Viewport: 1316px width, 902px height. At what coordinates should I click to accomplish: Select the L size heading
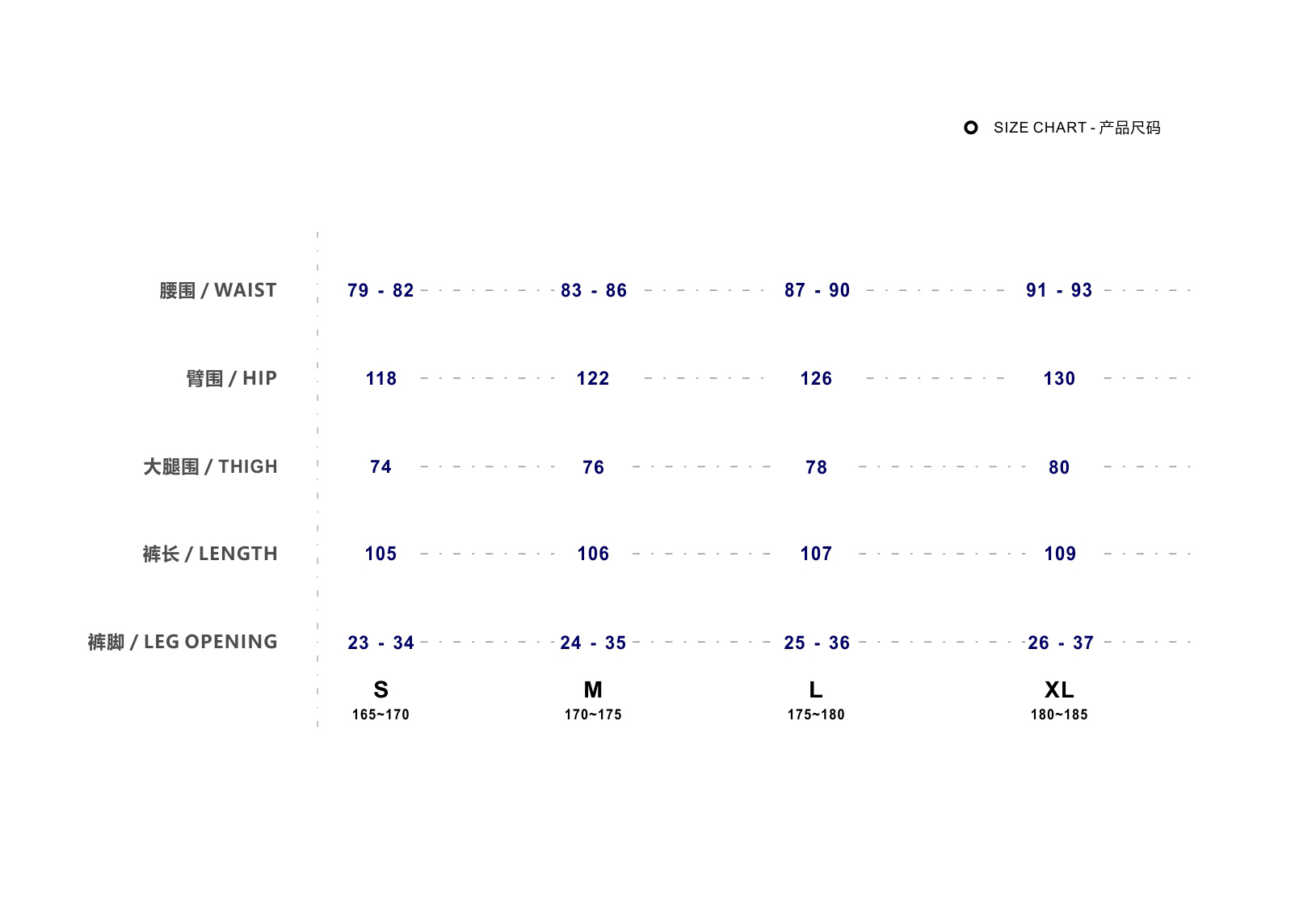816,689
